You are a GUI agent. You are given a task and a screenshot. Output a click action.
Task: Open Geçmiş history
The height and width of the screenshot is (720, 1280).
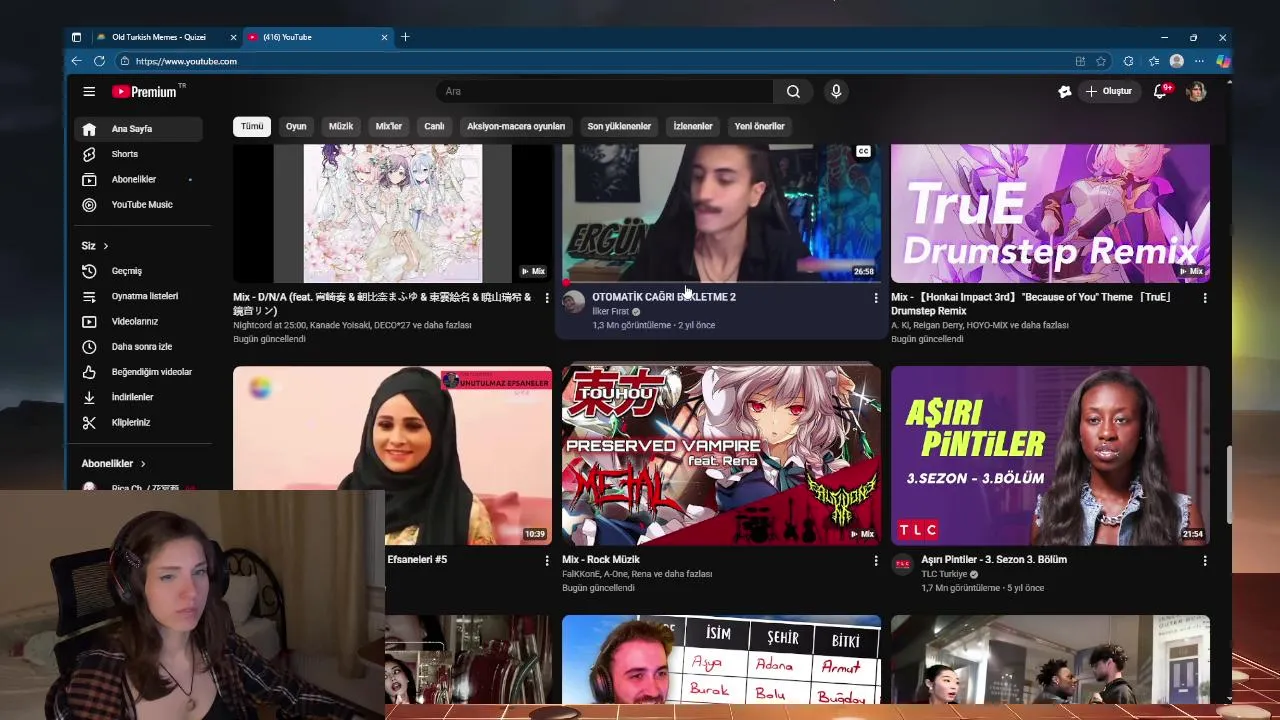pyautogui.click(x=138, y=271)
